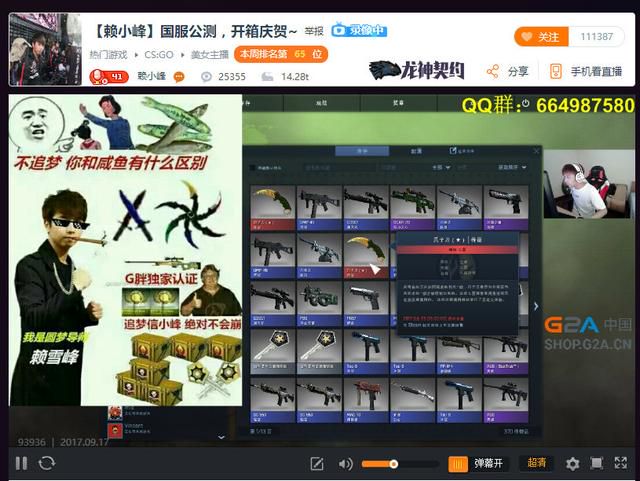Open the 超清 quality selector

[536, 463]
